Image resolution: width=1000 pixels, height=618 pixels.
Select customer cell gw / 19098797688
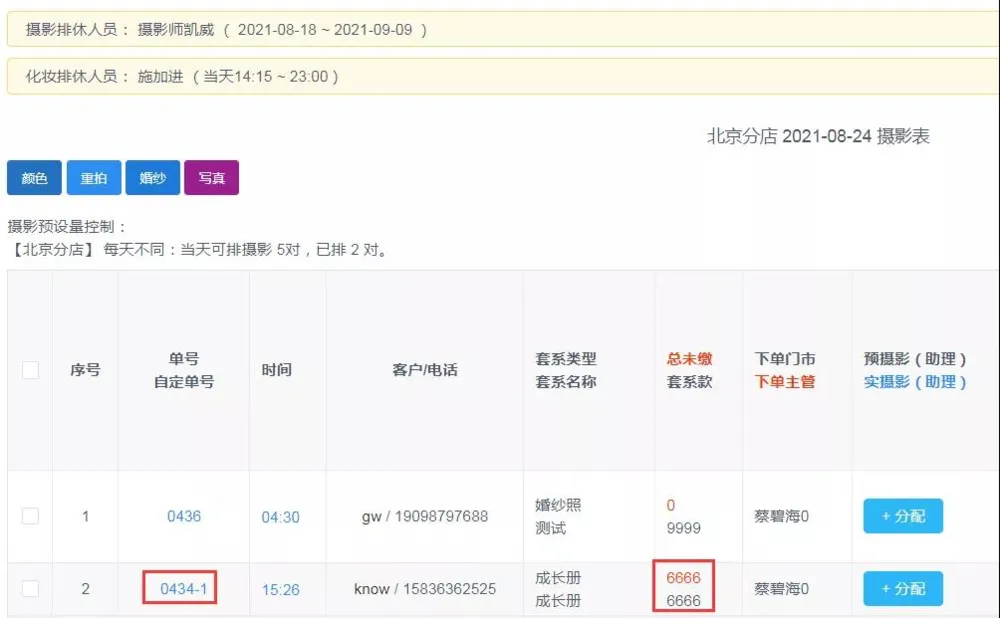click(x=425, y=517)
